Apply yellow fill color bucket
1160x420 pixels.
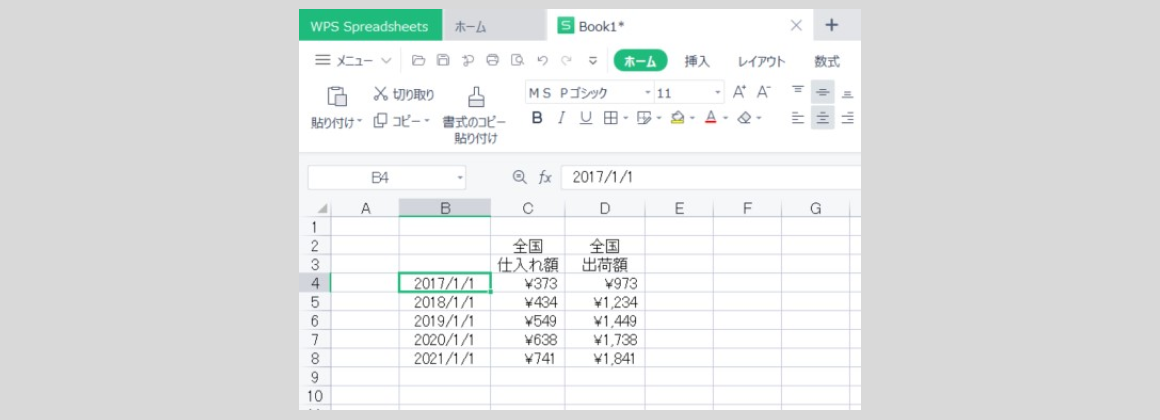677,118
